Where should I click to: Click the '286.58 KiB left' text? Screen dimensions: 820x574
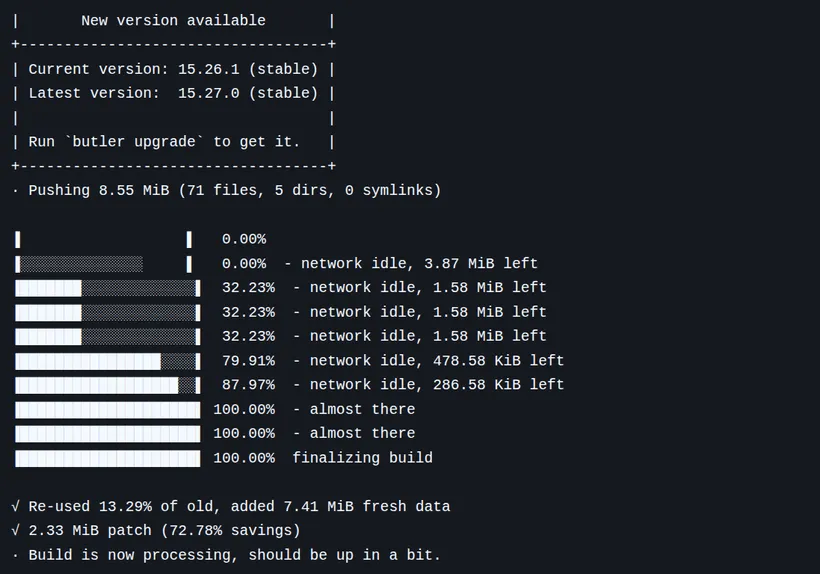tap(498, 385)
